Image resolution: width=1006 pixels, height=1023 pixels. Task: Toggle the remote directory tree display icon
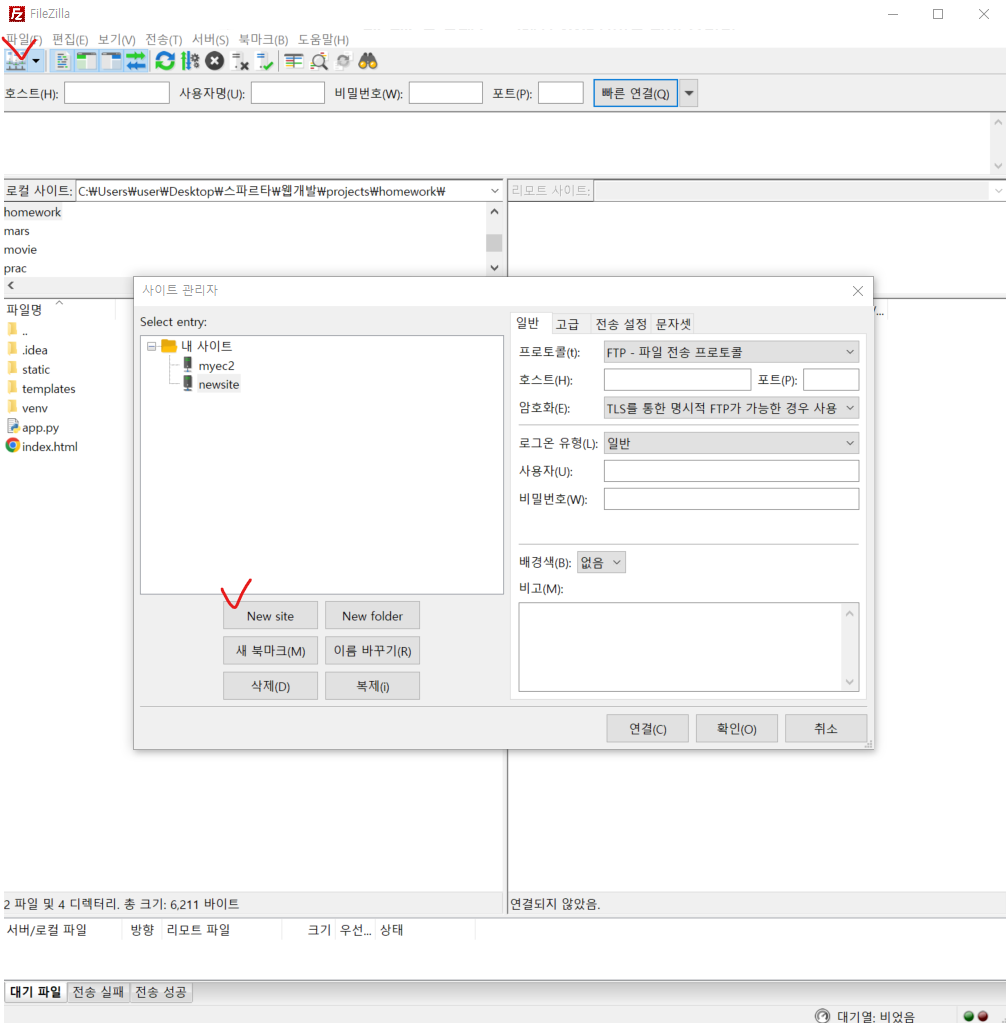(x=112, y=61)
